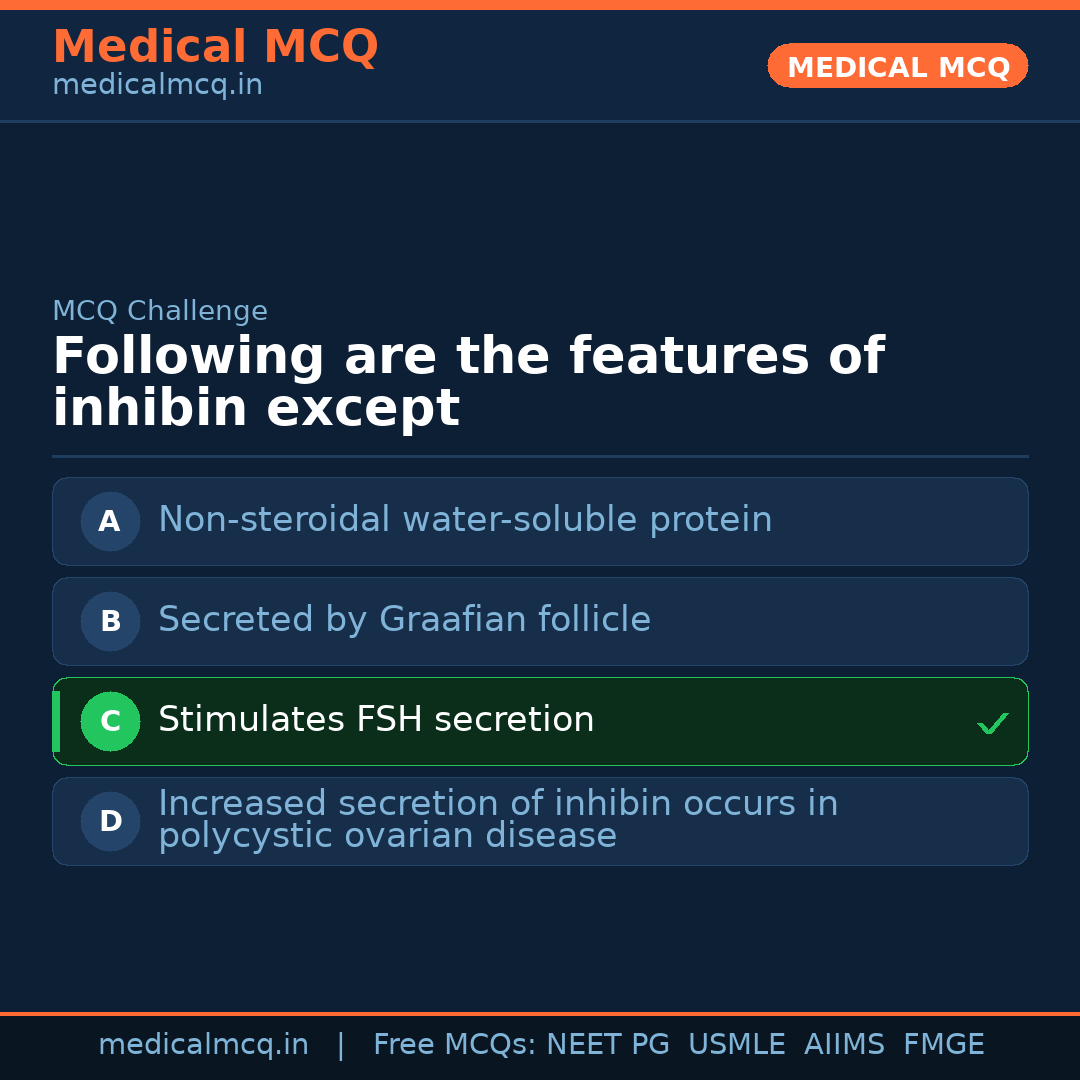Select option "Secreted by Graafian follicle"
Screen dimensions: 1080x1080
pos(404,620)
